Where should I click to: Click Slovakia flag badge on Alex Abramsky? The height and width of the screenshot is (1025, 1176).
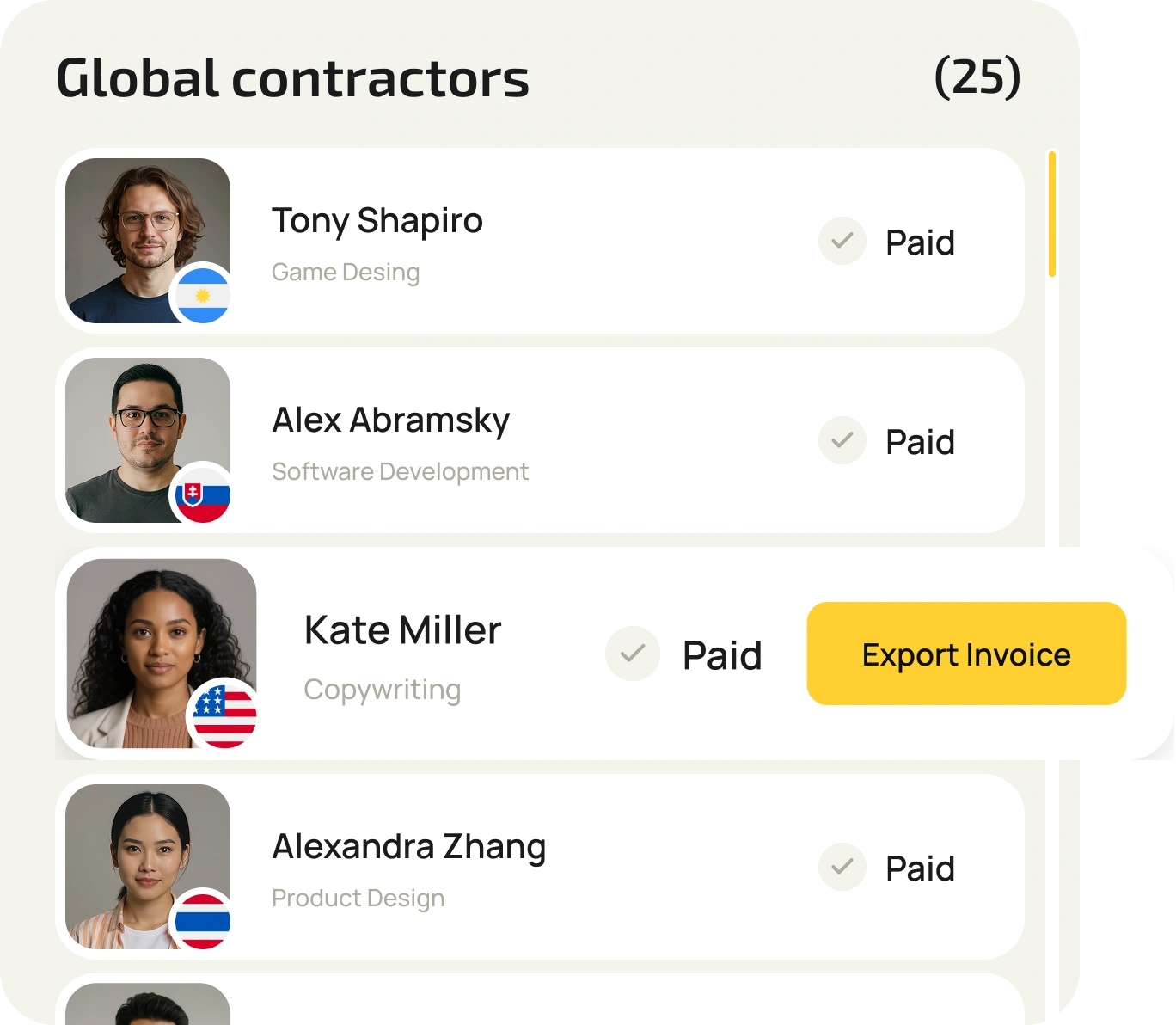[x=203, y=494]
